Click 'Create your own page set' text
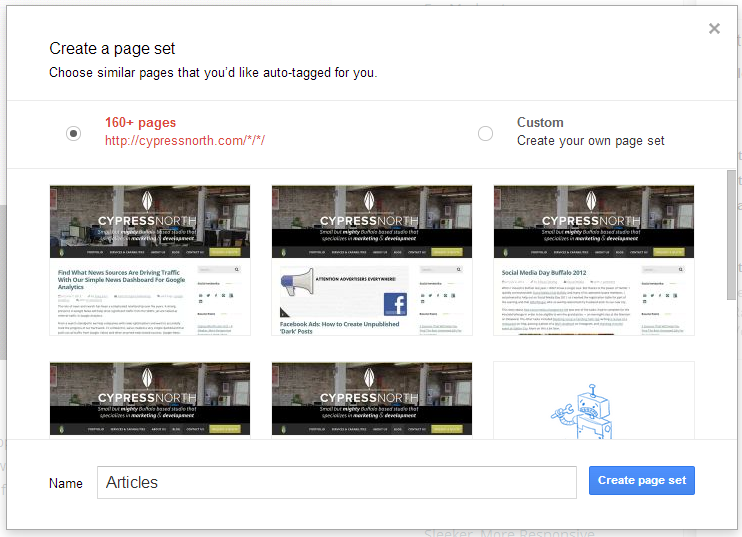The width and height of the screenshot is (742, 537). click(591, 141)
